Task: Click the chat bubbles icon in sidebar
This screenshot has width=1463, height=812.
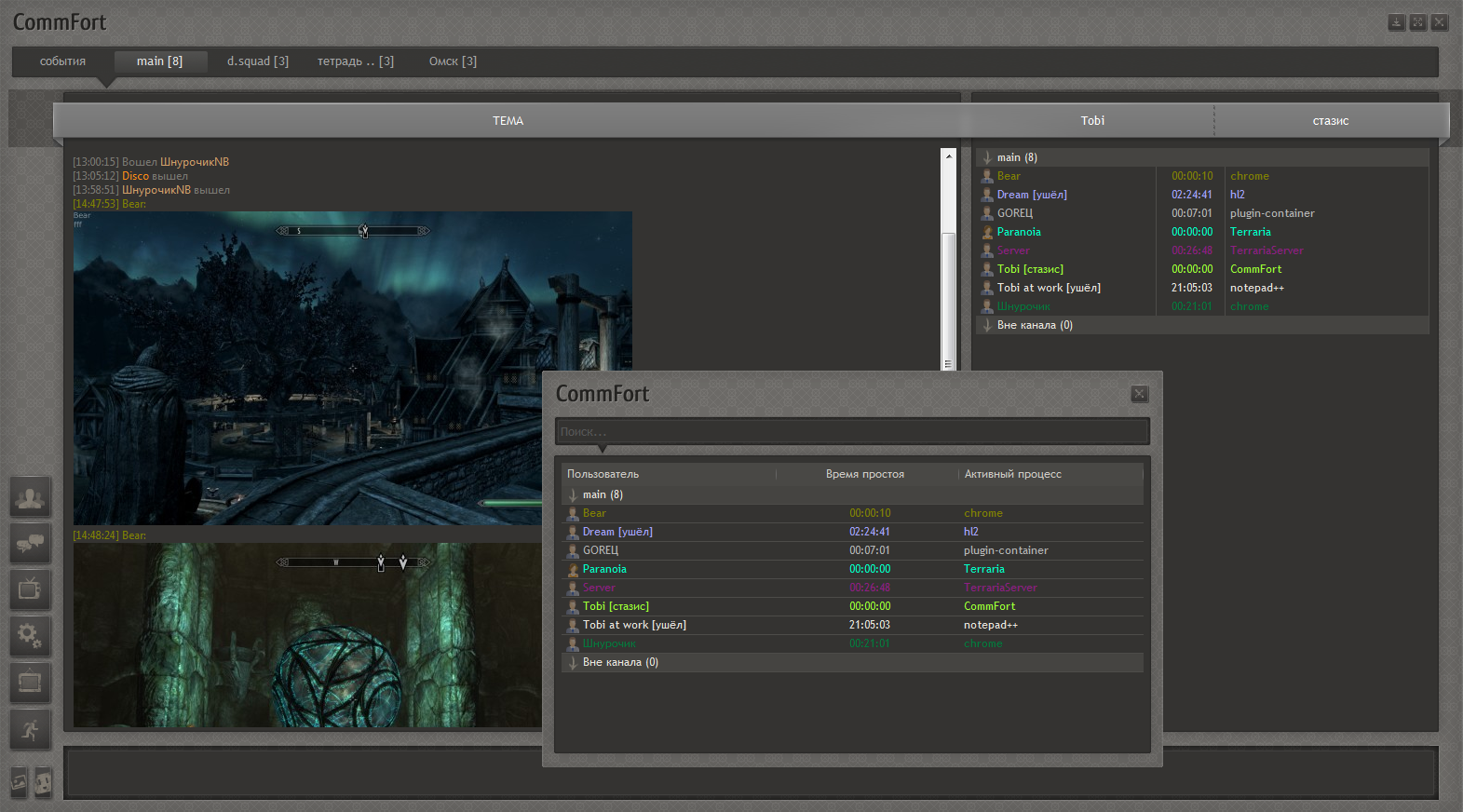Action: [x=30, y=543]
